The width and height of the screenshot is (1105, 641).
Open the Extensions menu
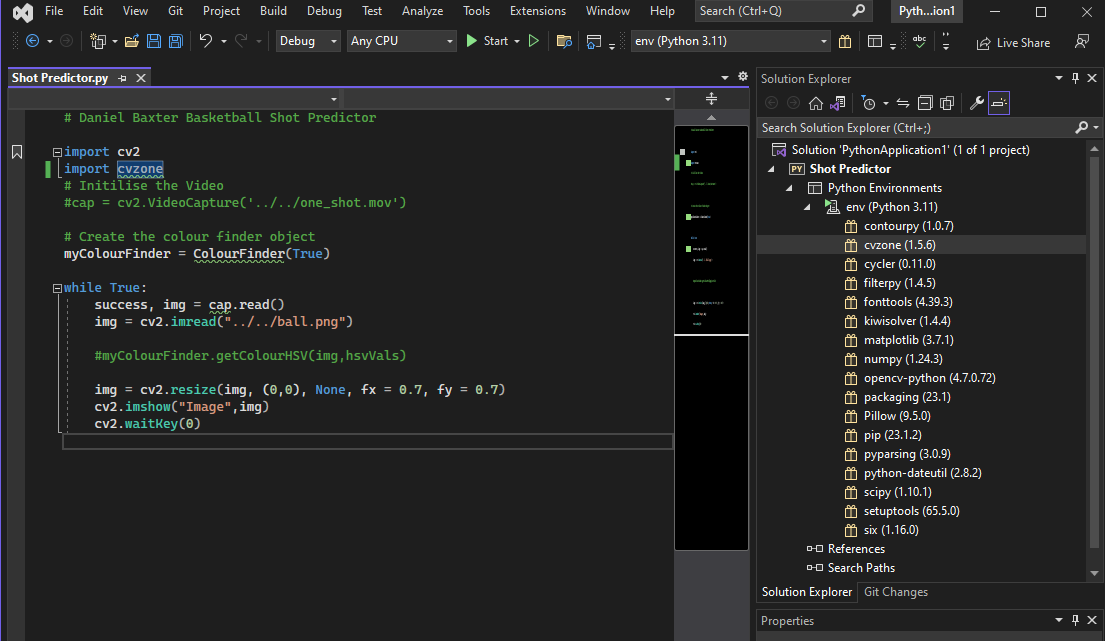[x=538, y=11]
